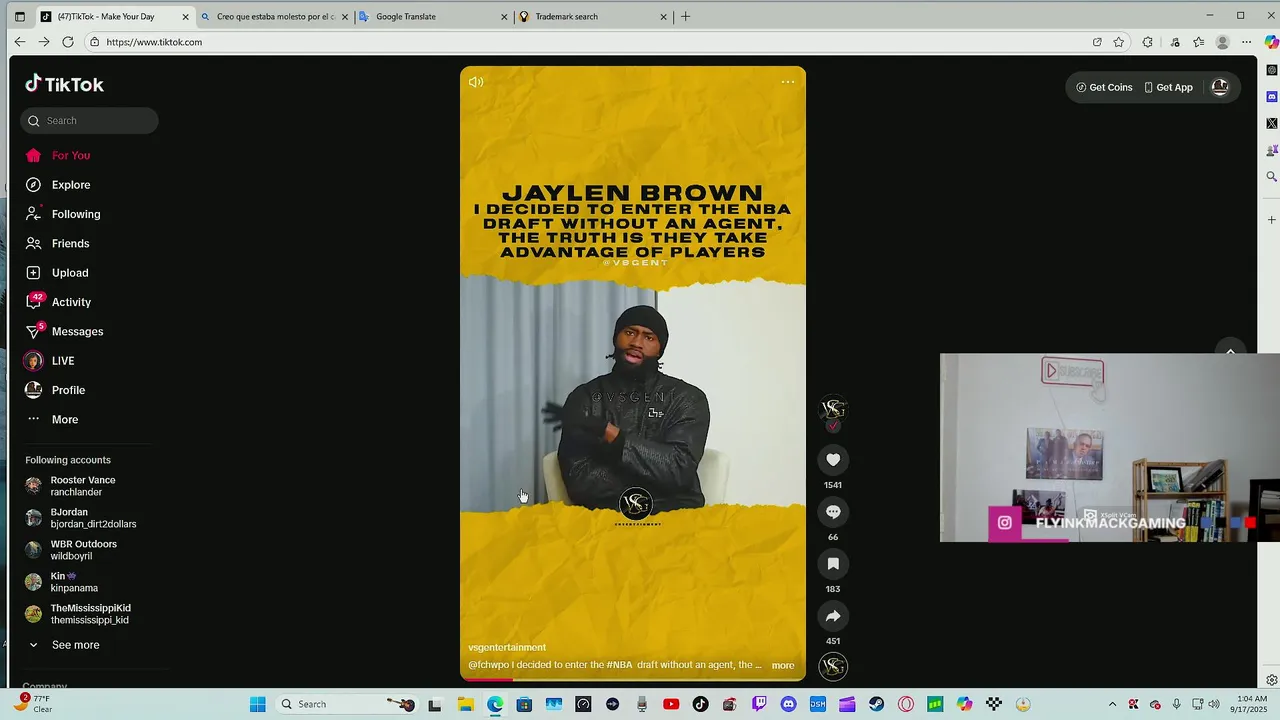
Task: Click the address bar URL
Action: (x=154, y=42)
